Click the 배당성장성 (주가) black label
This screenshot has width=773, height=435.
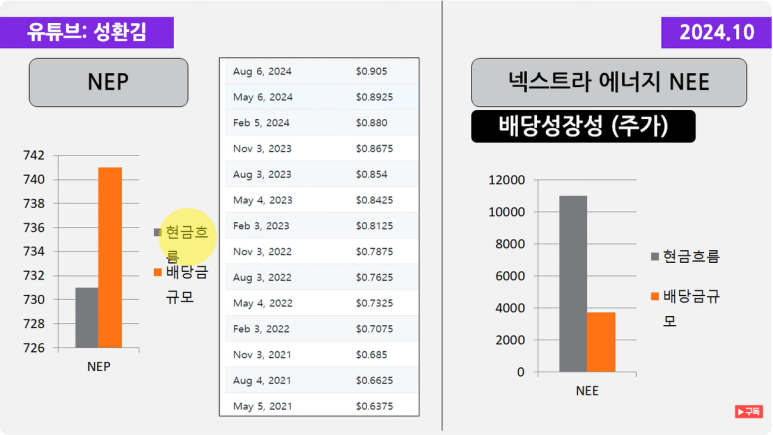(583, 126)
